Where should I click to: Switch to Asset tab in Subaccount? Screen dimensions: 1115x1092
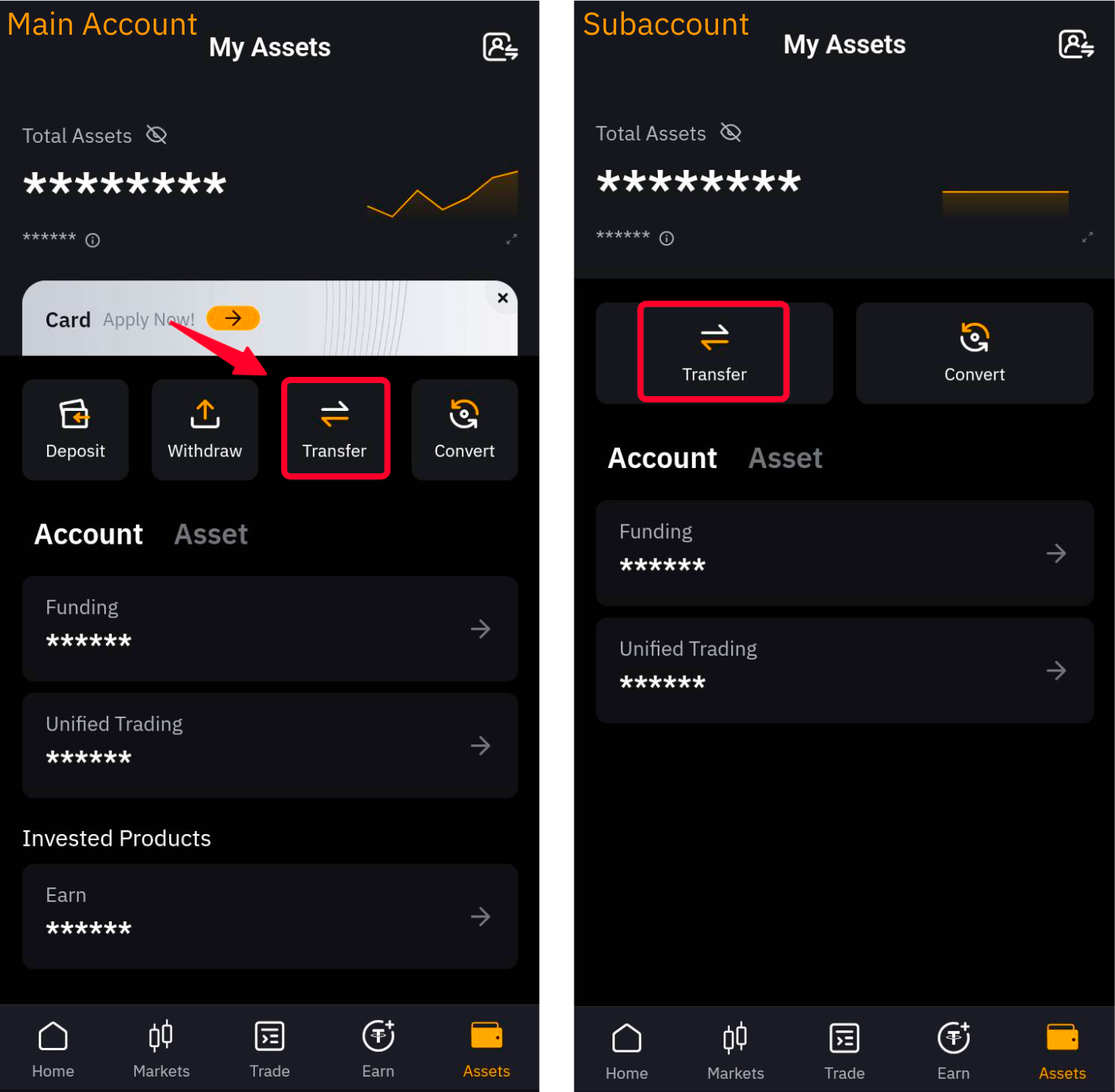point(785,458)
